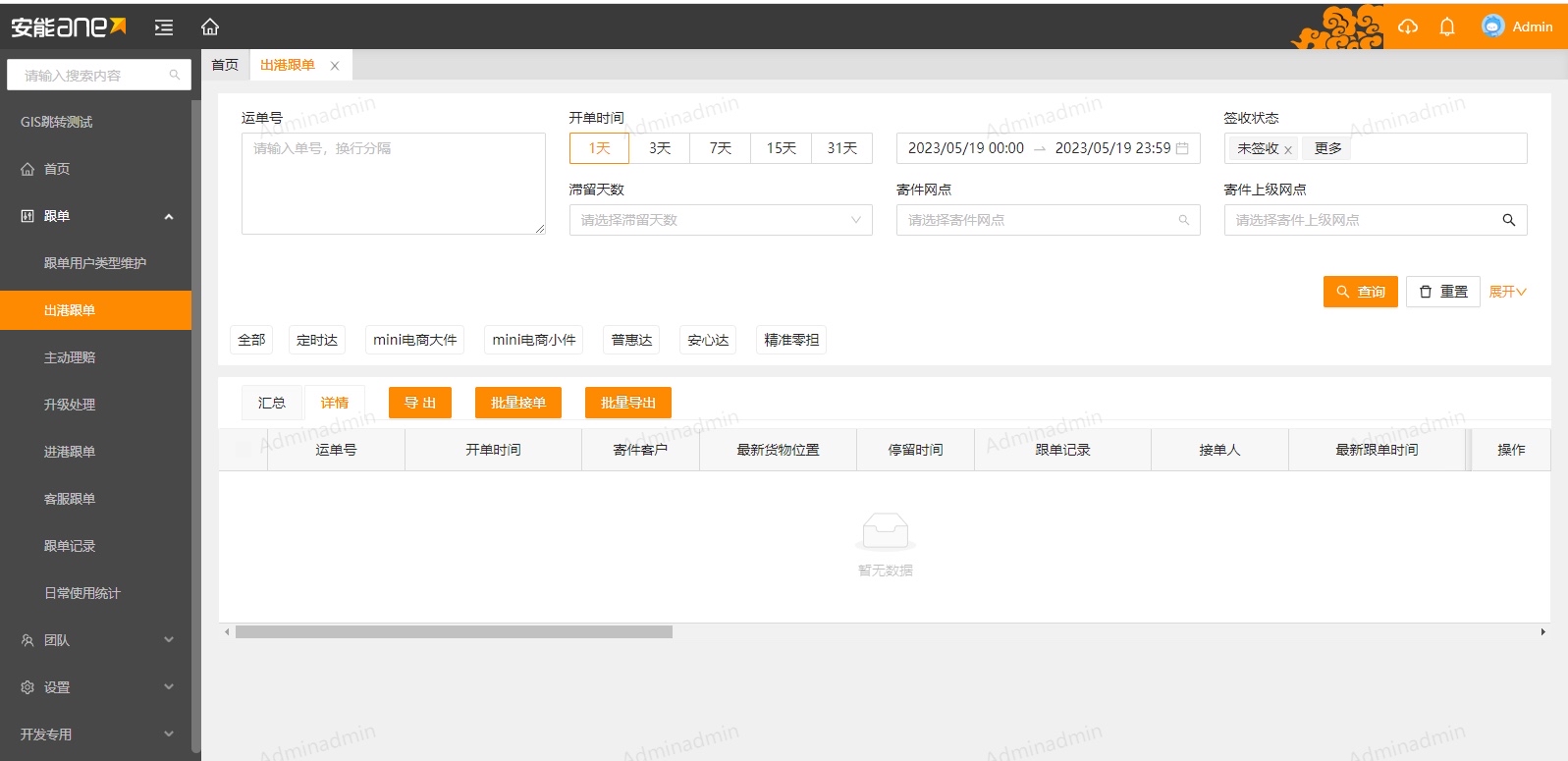1568x761 pixels.
Task: Select 3天 time range
Action: click(x=660, y=148)
